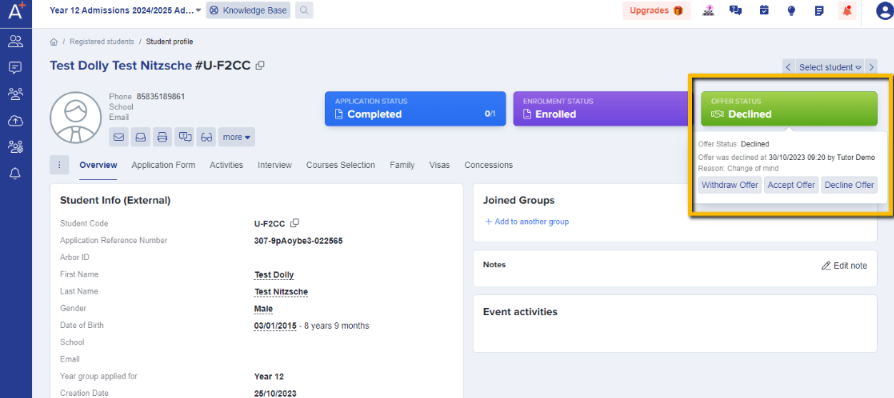Click Registered students breadcrumb link
Viewport: 894px width, 398px height.
(x=102, y=42)
